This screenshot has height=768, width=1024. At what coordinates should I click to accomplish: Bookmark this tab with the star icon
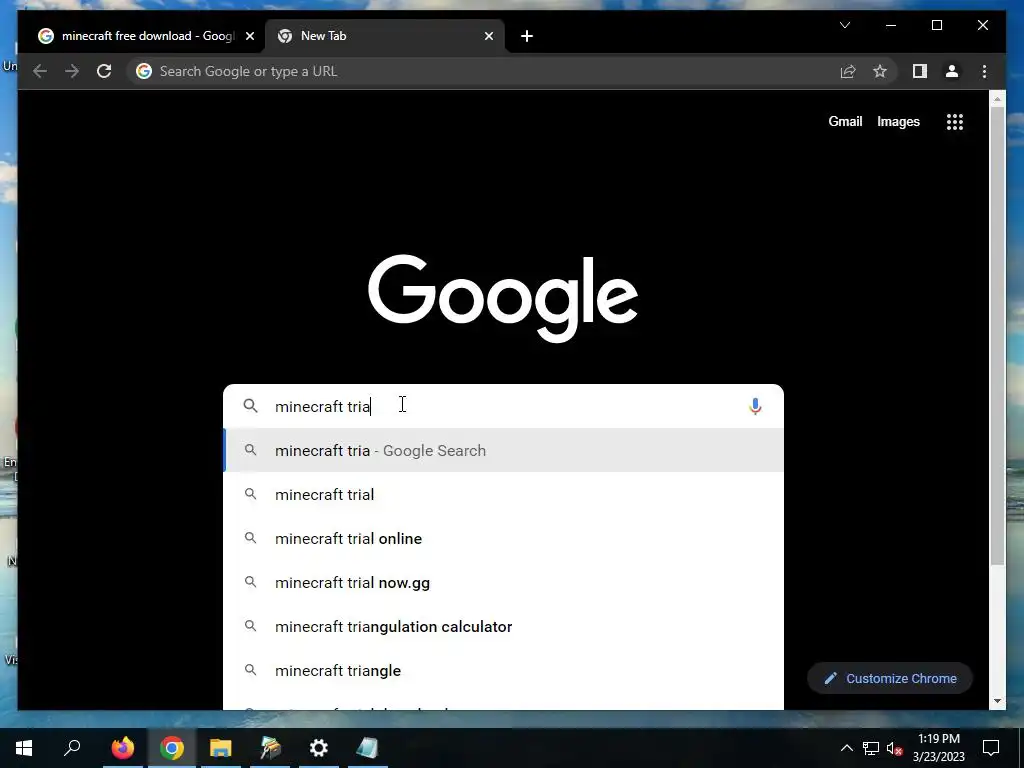[x=880, y=71]
